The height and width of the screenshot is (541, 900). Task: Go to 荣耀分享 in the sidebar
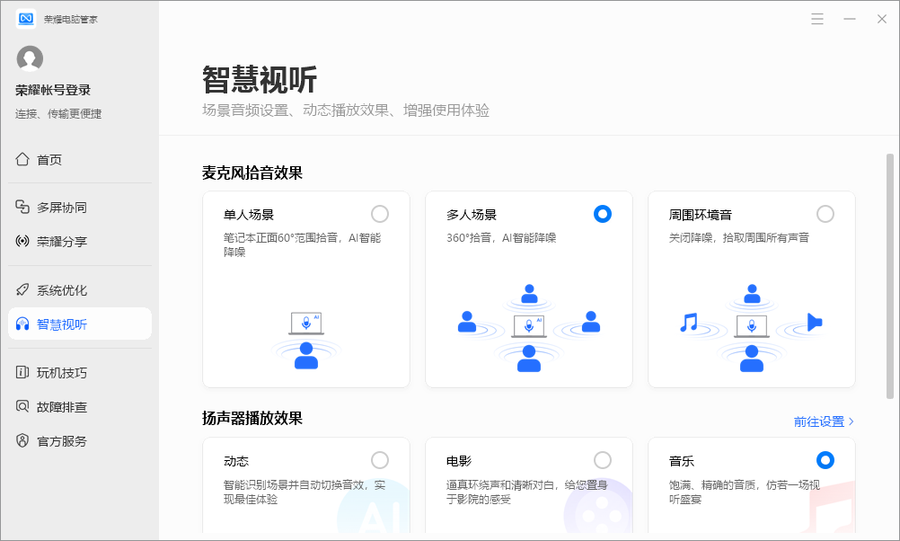[80, 242]
